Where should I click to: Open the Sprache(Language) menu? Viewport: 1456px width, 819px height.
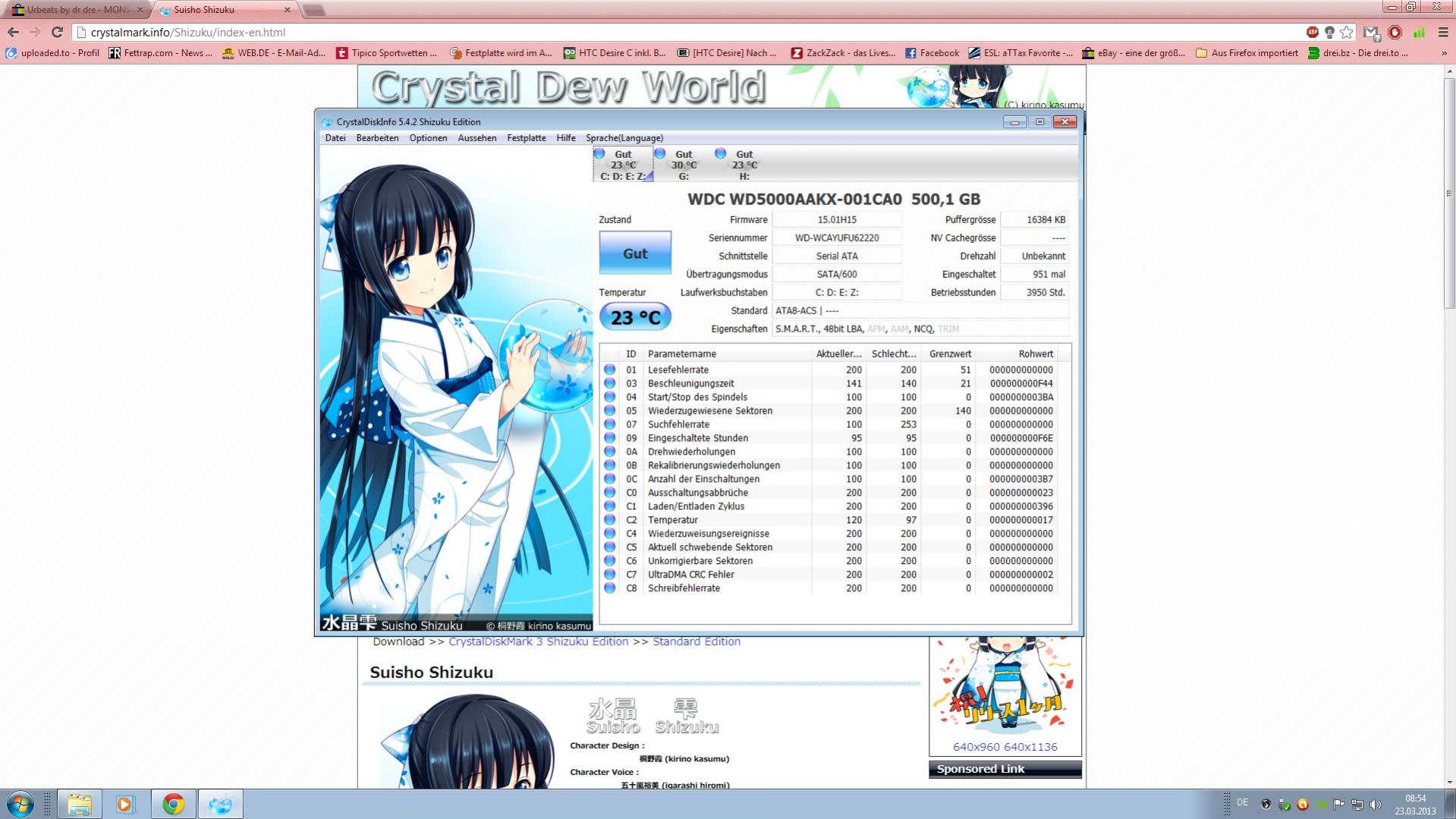coord(624,138)
